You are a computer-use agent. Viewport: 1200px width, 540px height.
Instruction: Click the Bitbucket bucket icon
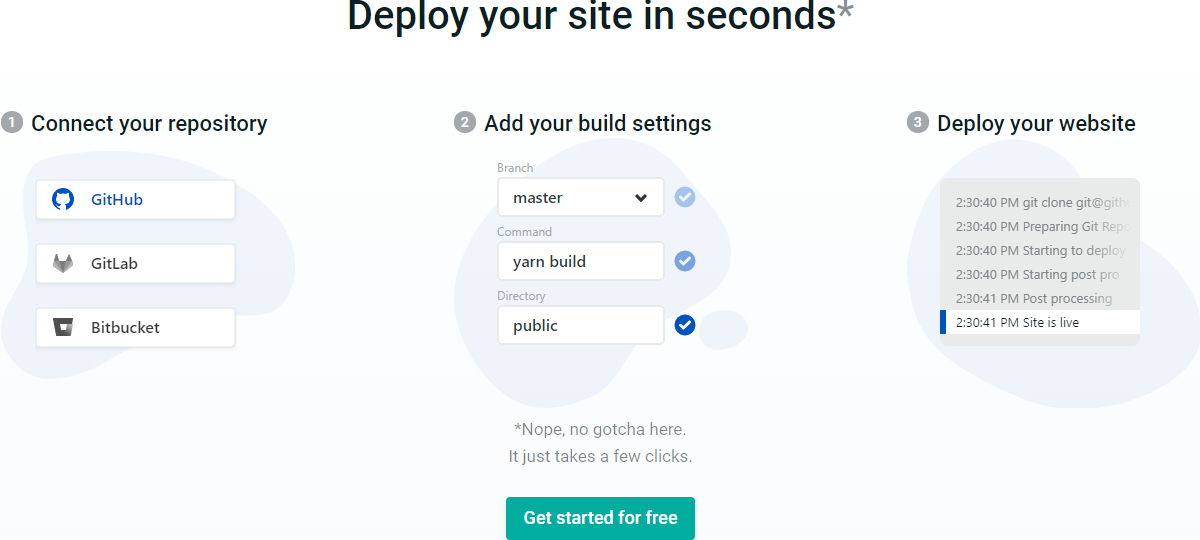coord(63,327)
